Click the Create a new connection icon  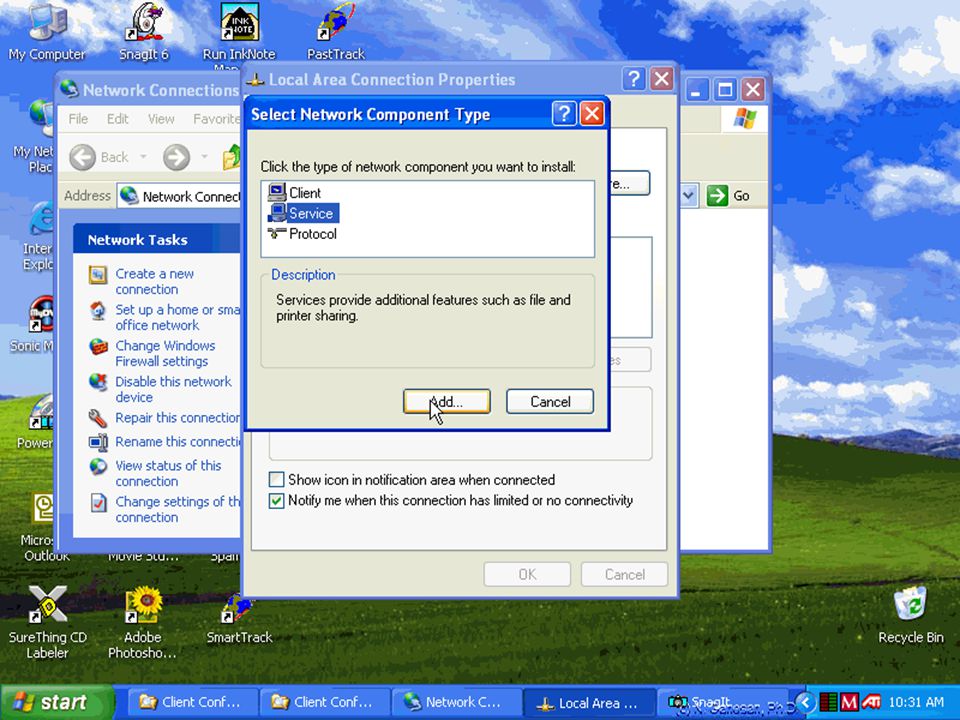click(98, 275)
